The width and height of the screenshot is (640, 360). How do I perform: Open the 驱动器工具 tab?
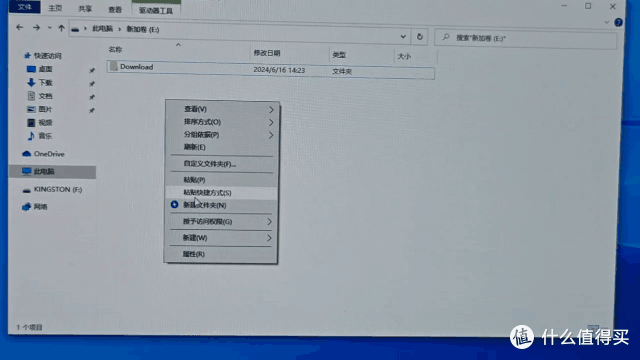(x=156, y=10)
